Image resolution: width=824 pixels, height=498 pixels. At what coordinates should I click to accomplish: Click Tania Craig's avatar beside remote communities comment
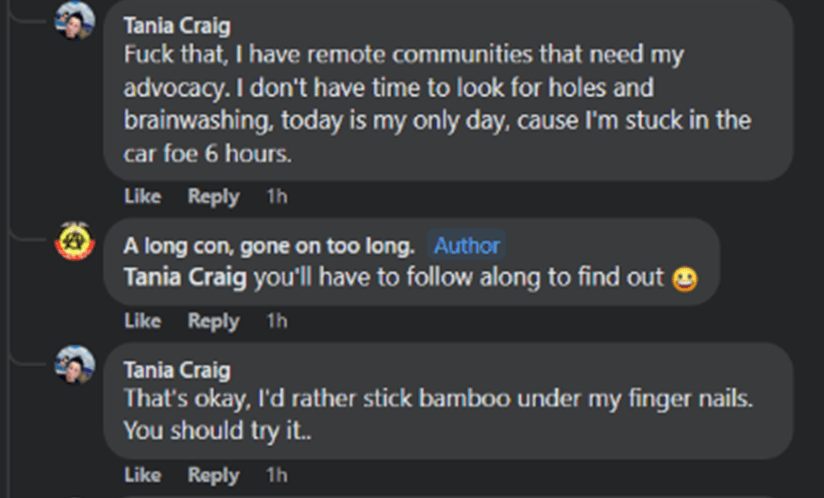[74, 21]
